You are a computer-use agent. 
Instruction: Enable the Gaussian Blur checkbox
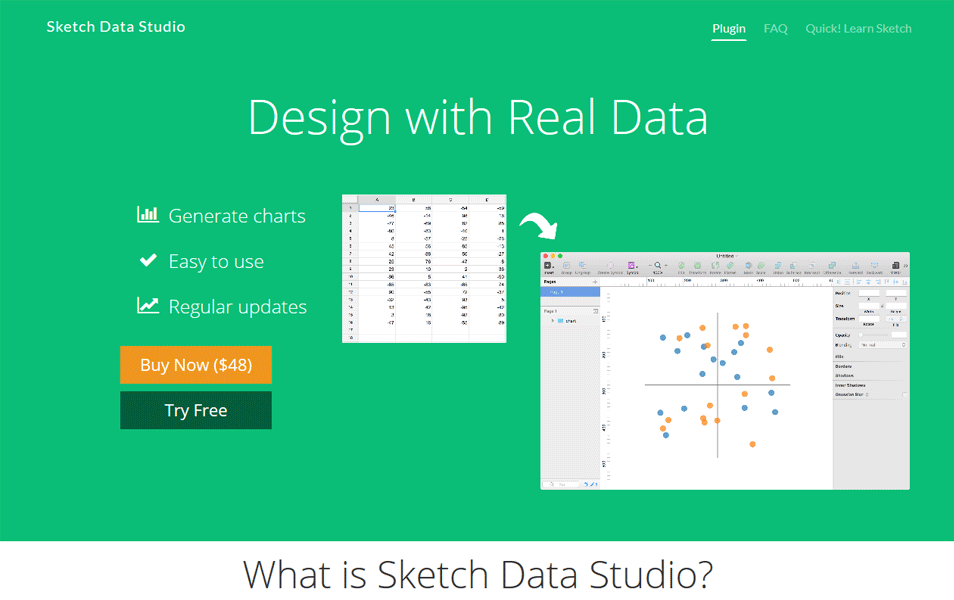(903, 394)
